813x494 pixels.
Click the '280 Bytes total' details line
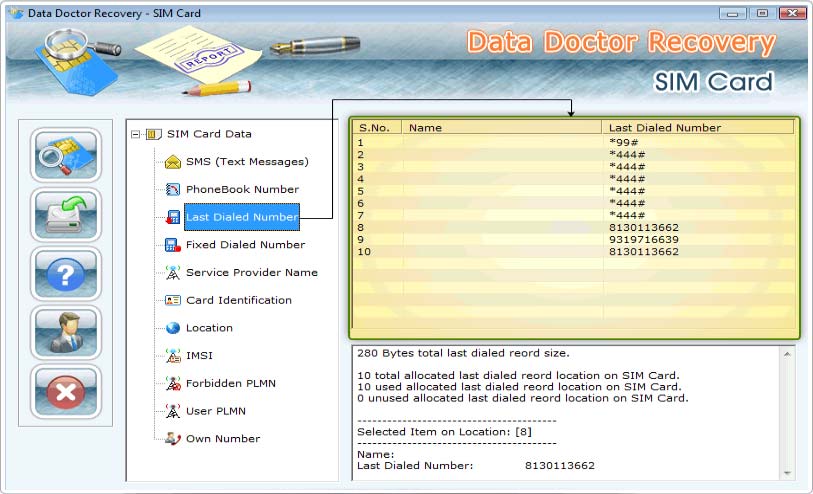(x=463, y=353)
